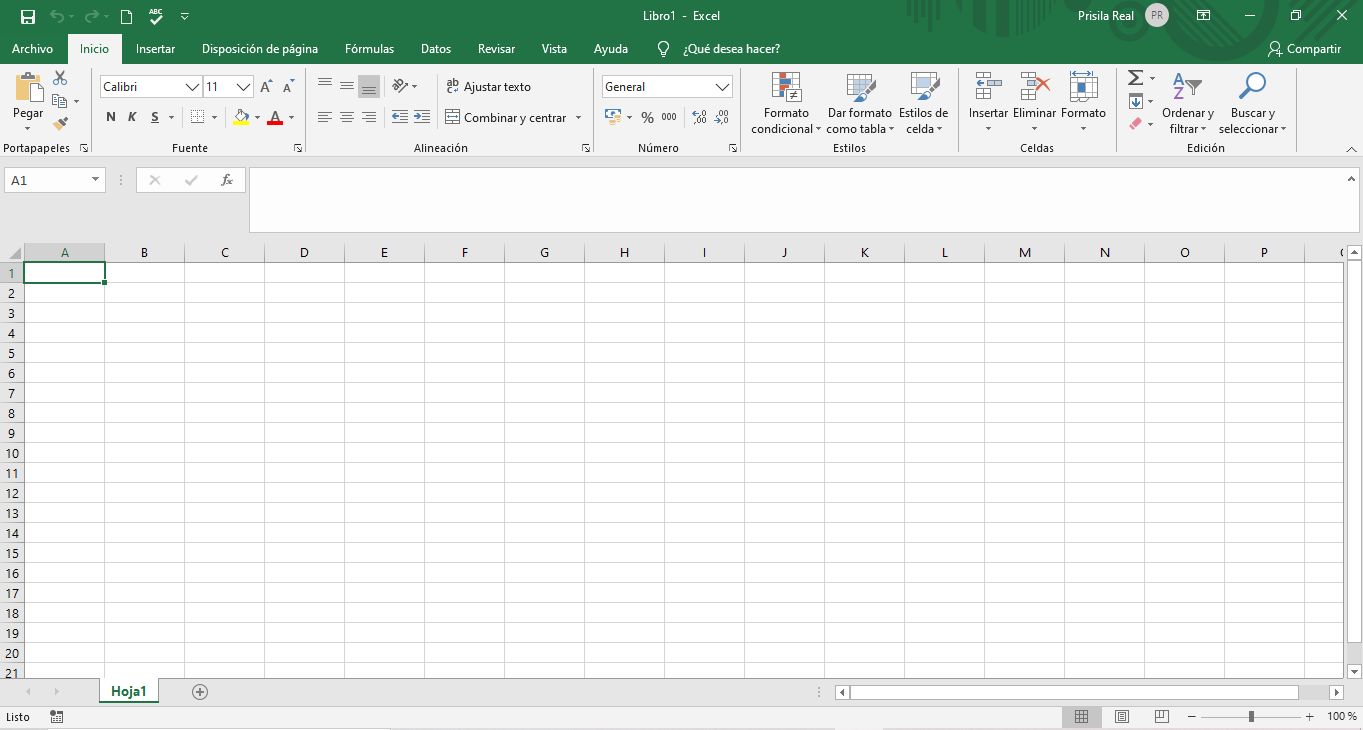Apply italic formatting with the K icon
1363x730 pixels.
[x=131, y=116]
